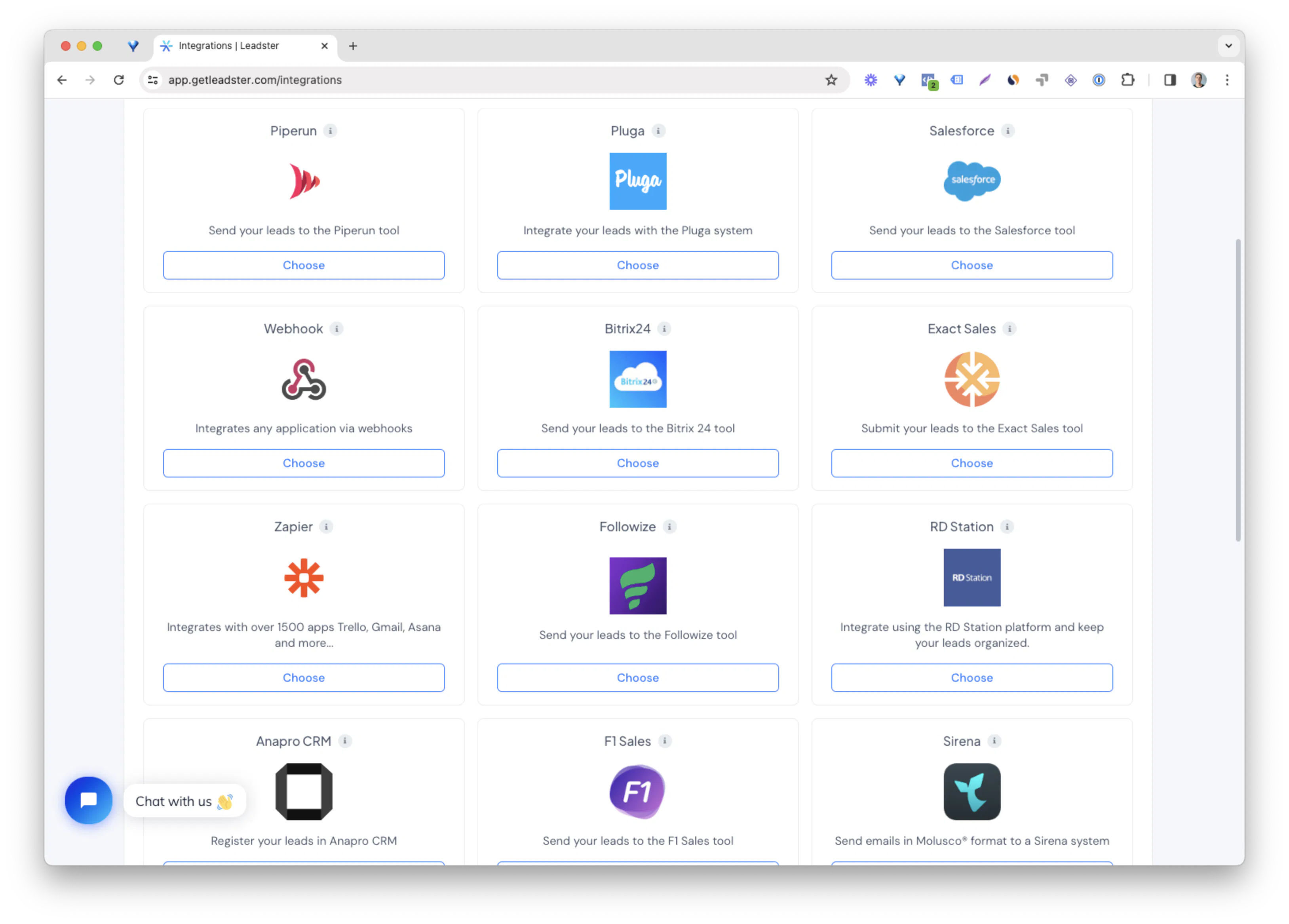
Task: Open the tab search chevron dropdown
Action: coord(1228,46)
